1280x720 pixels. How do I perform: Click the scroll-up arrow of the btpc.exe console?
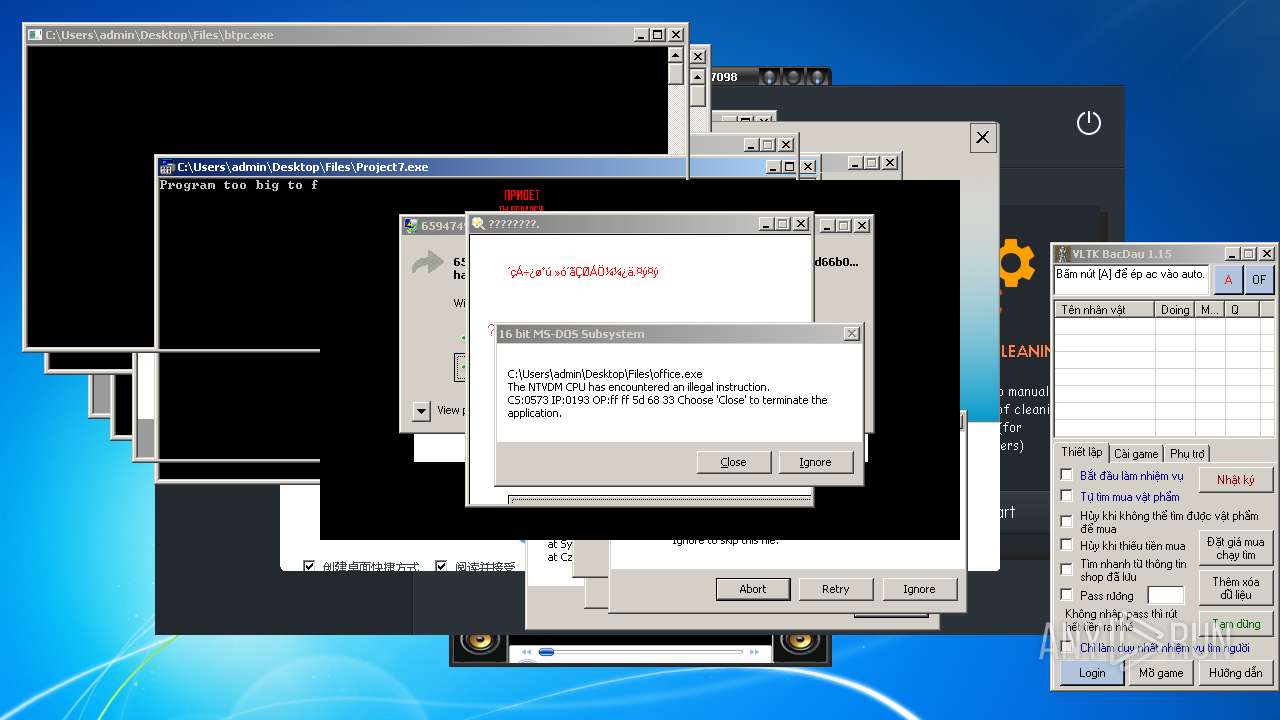[x=675, y=56]
